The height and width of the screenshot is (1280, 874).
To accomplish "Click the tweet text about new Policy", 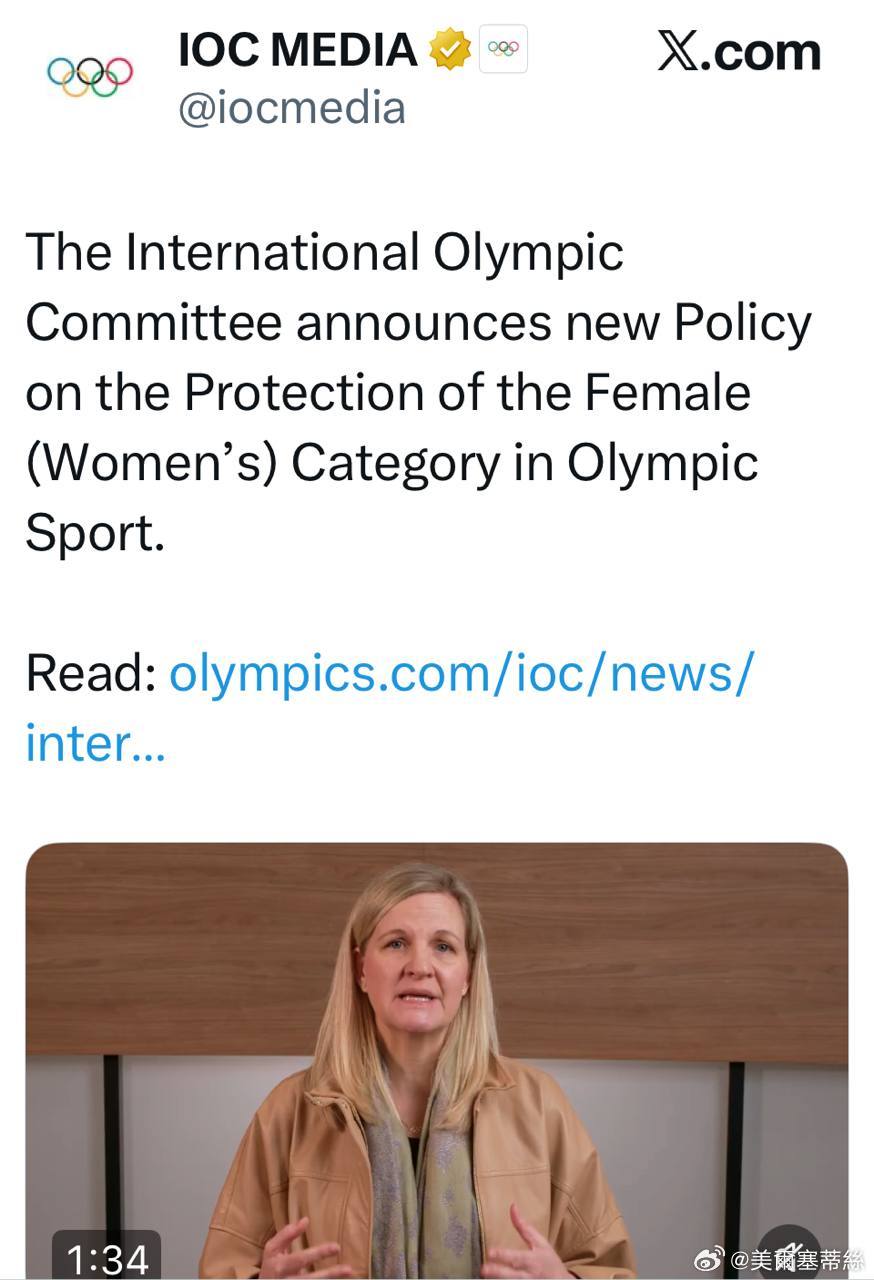I will pyautogui.click(x=417, y=322).
